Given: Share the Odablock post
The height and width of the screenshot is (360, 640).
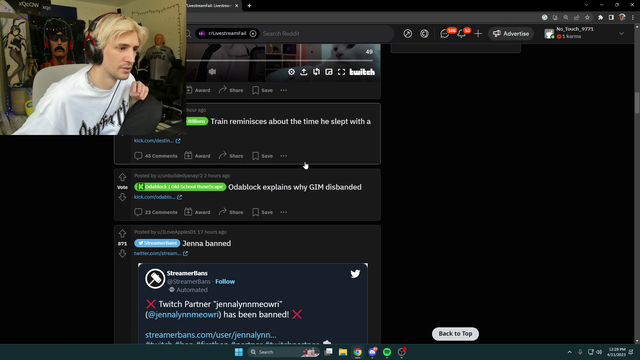Looking at the screenshot, I should (x=231, y=212).
